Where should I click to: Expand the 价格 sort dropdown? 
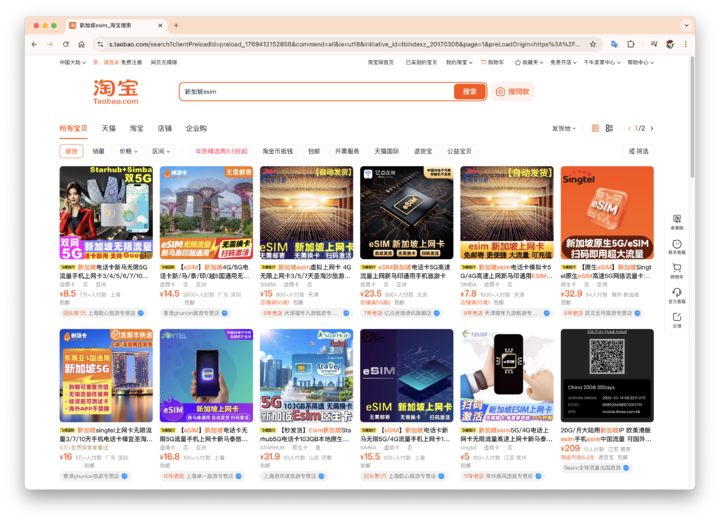coord(128,151)
